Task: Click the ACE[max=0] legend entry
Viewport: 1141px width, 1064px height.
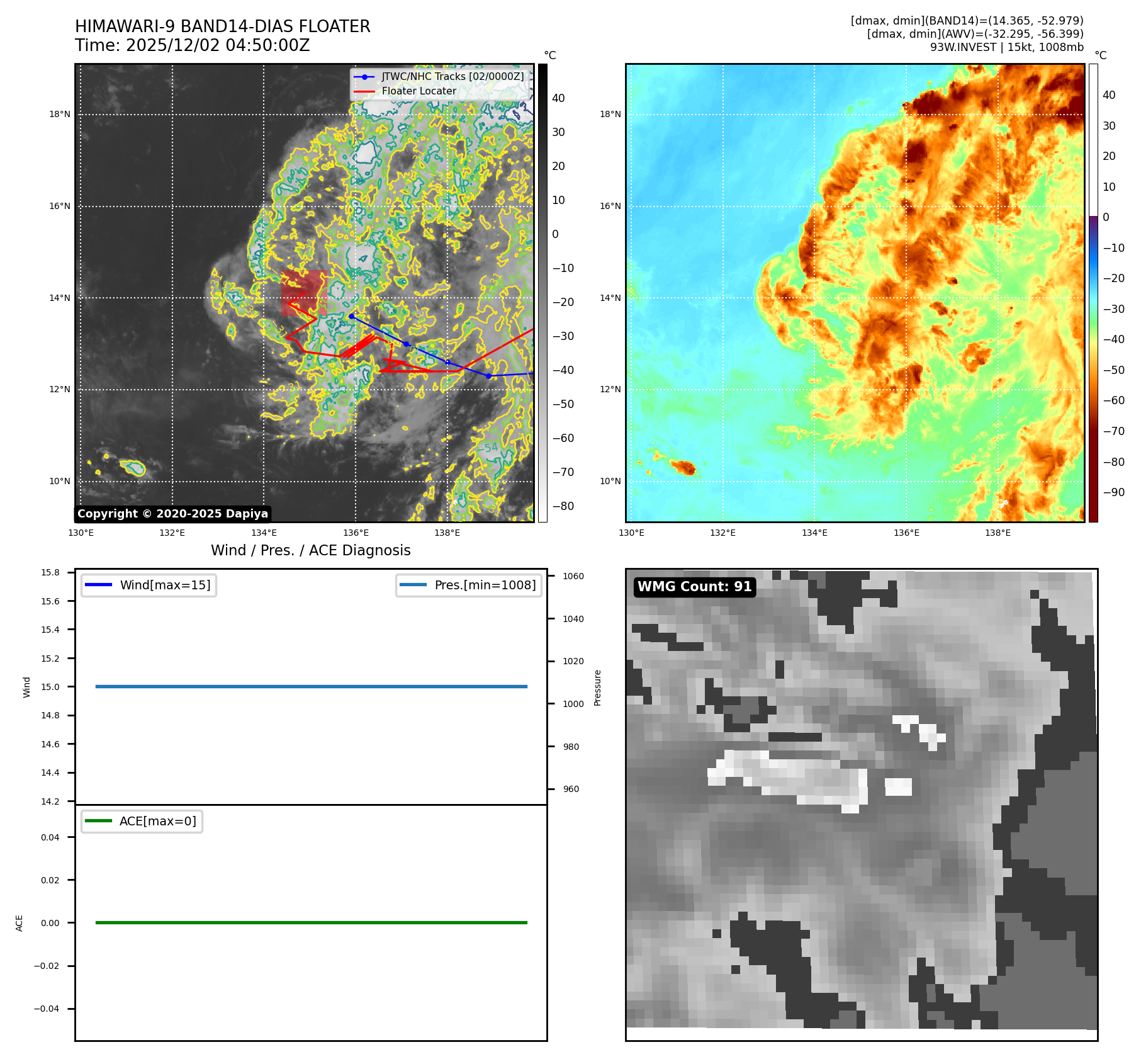Action: 142,821
